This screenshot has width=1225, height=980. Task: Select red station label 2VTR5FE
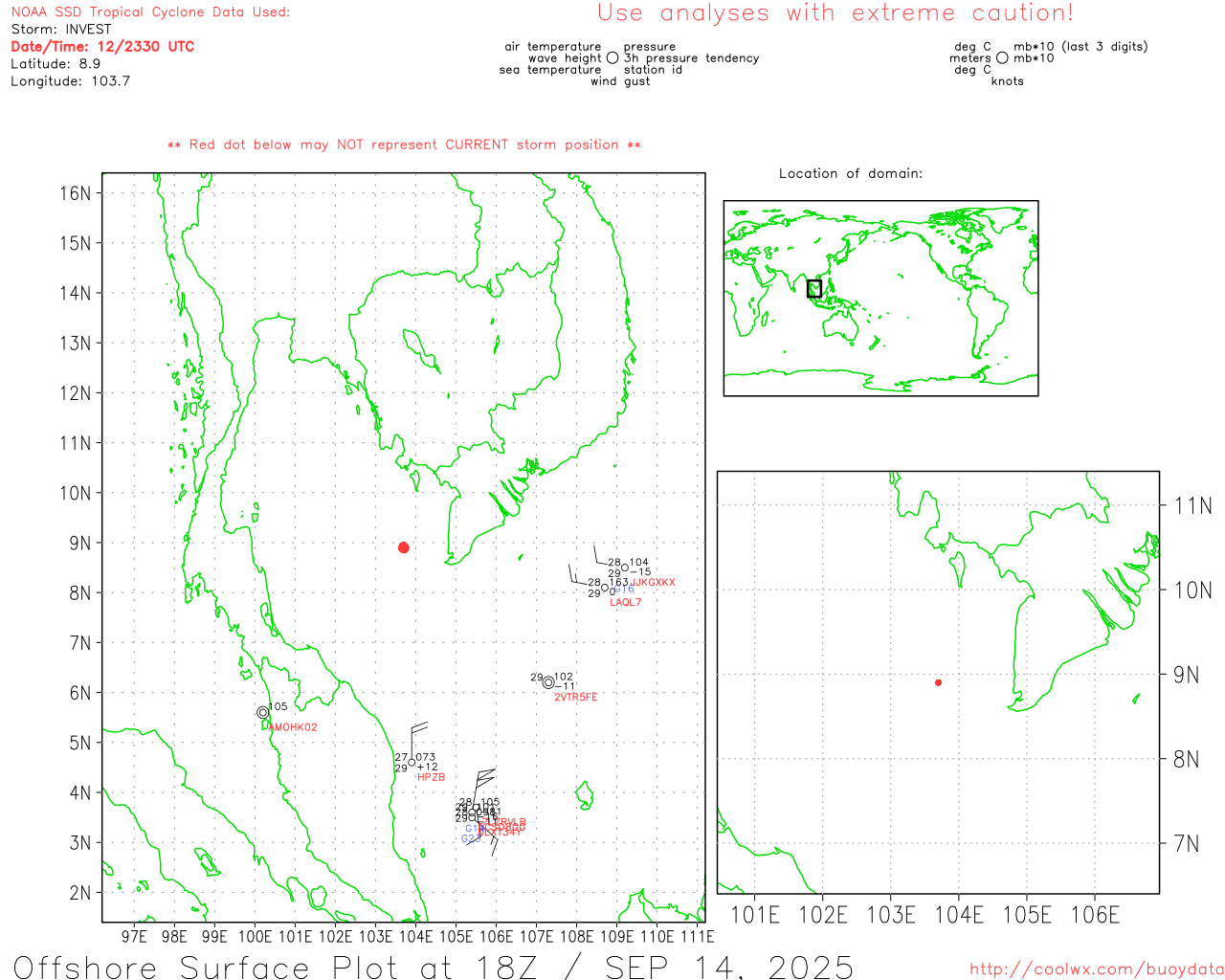pyautogui.click(x=576, y=697)
